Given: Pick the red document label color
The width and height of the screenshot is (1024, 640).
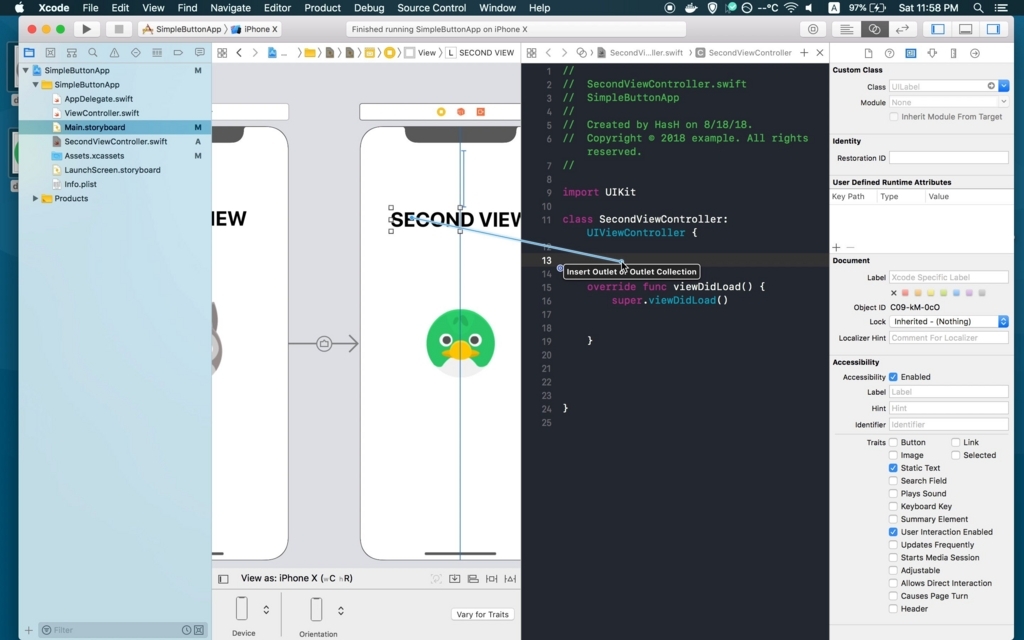Looking at the screenshot, I should pyautogui.click(x=905, y=293).
